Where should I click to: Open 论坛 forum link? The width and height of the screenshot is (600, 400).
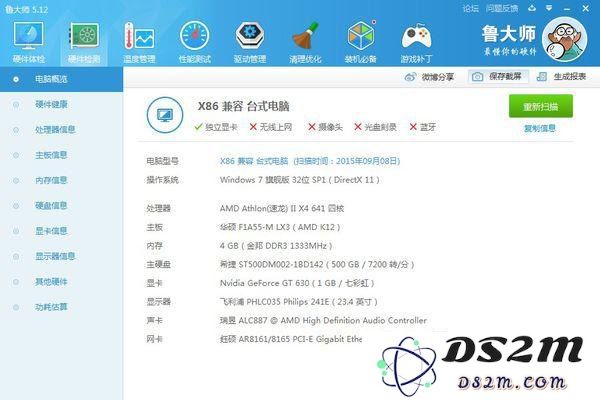tap(470, 8)
